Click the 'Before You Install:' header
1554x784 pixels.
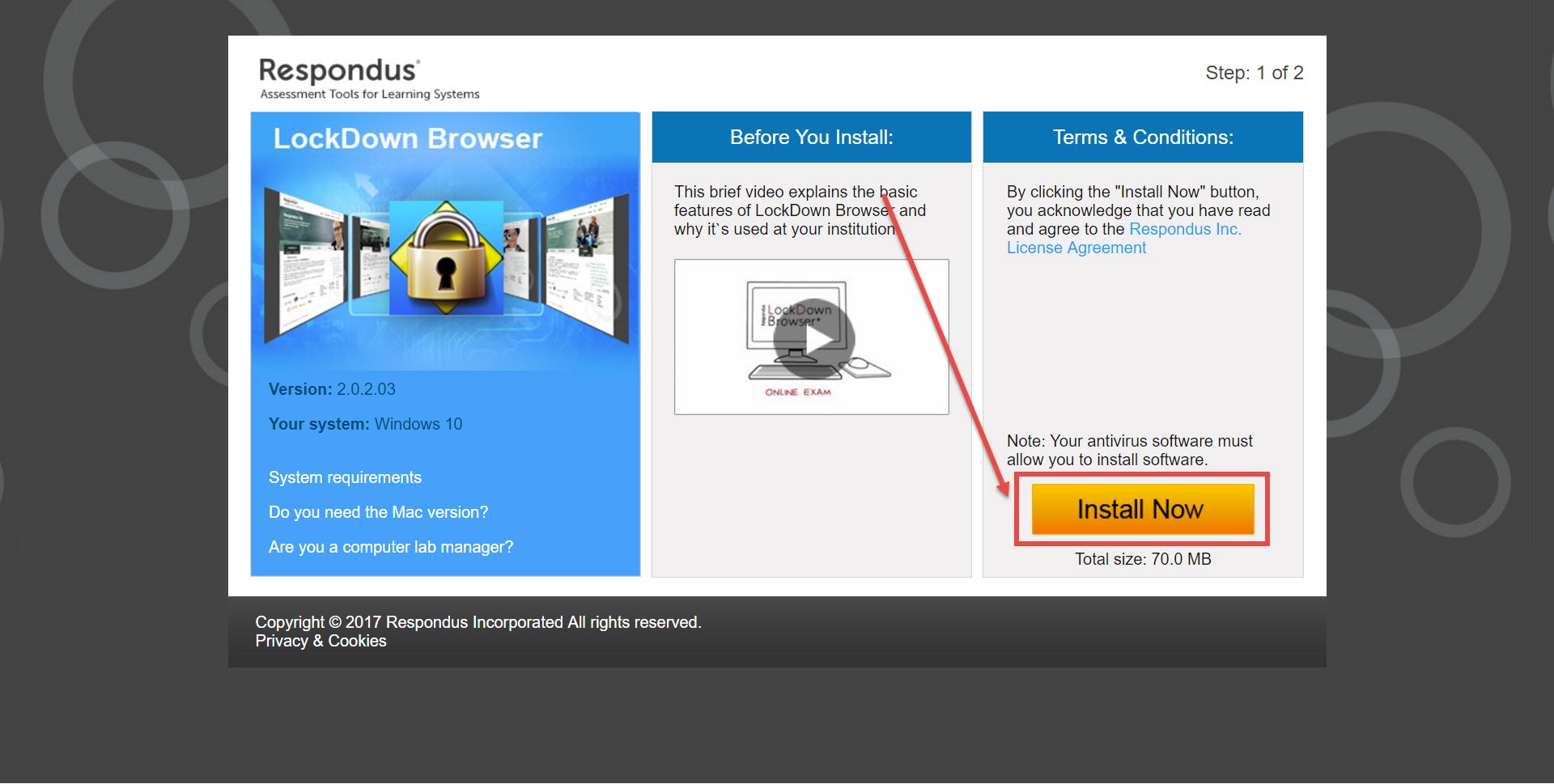pyautogui.click(x=811, y=137)
